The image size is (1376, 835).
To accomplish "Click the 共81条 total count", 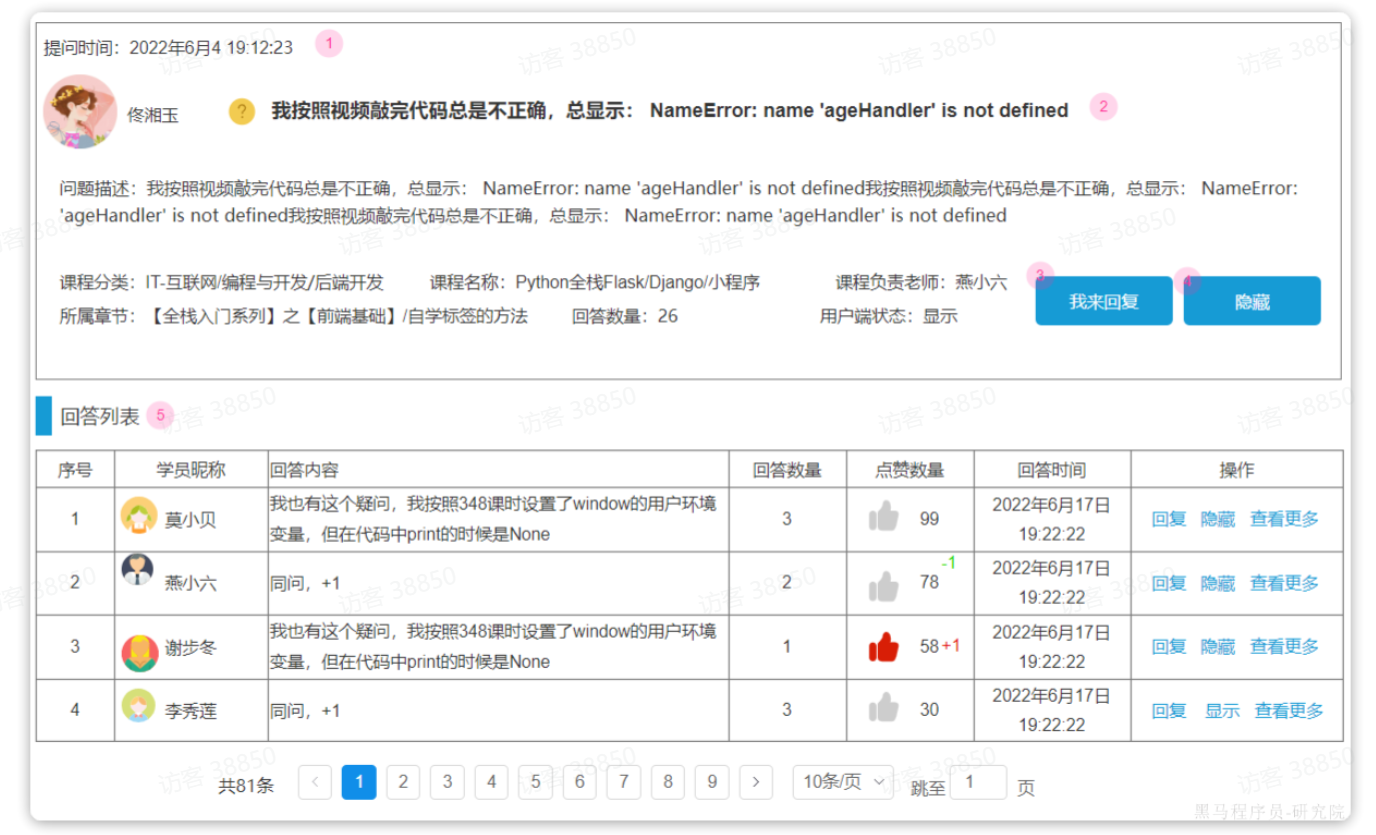I will coord(246,785).
